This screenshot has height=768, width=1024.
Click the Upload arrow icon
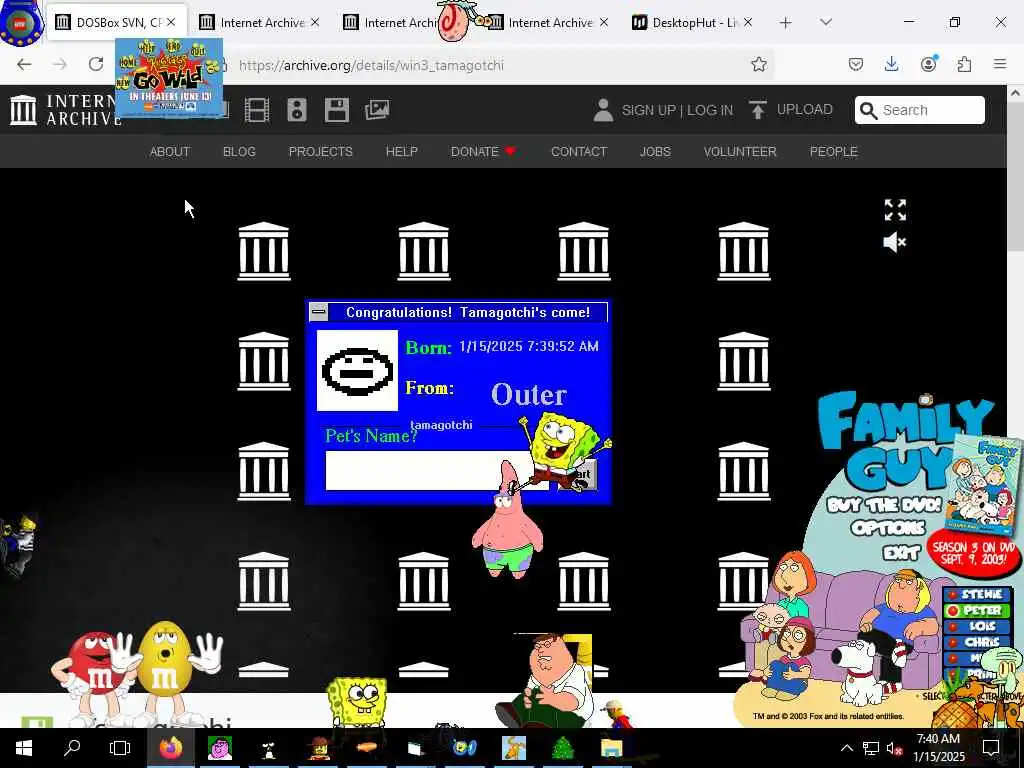758,110
